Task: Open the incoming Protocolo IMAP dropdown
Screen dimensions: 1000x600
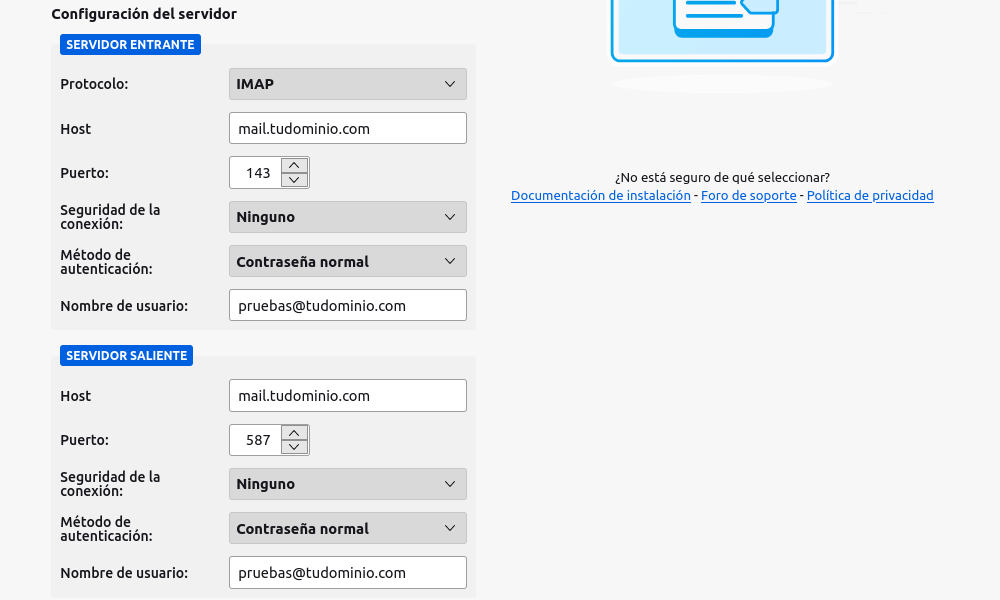Action: [x=347, y=84]
